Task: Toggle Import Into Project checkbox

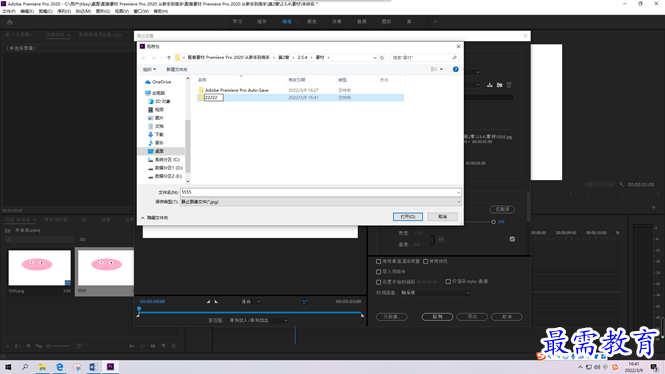Action: click(378, 271)
